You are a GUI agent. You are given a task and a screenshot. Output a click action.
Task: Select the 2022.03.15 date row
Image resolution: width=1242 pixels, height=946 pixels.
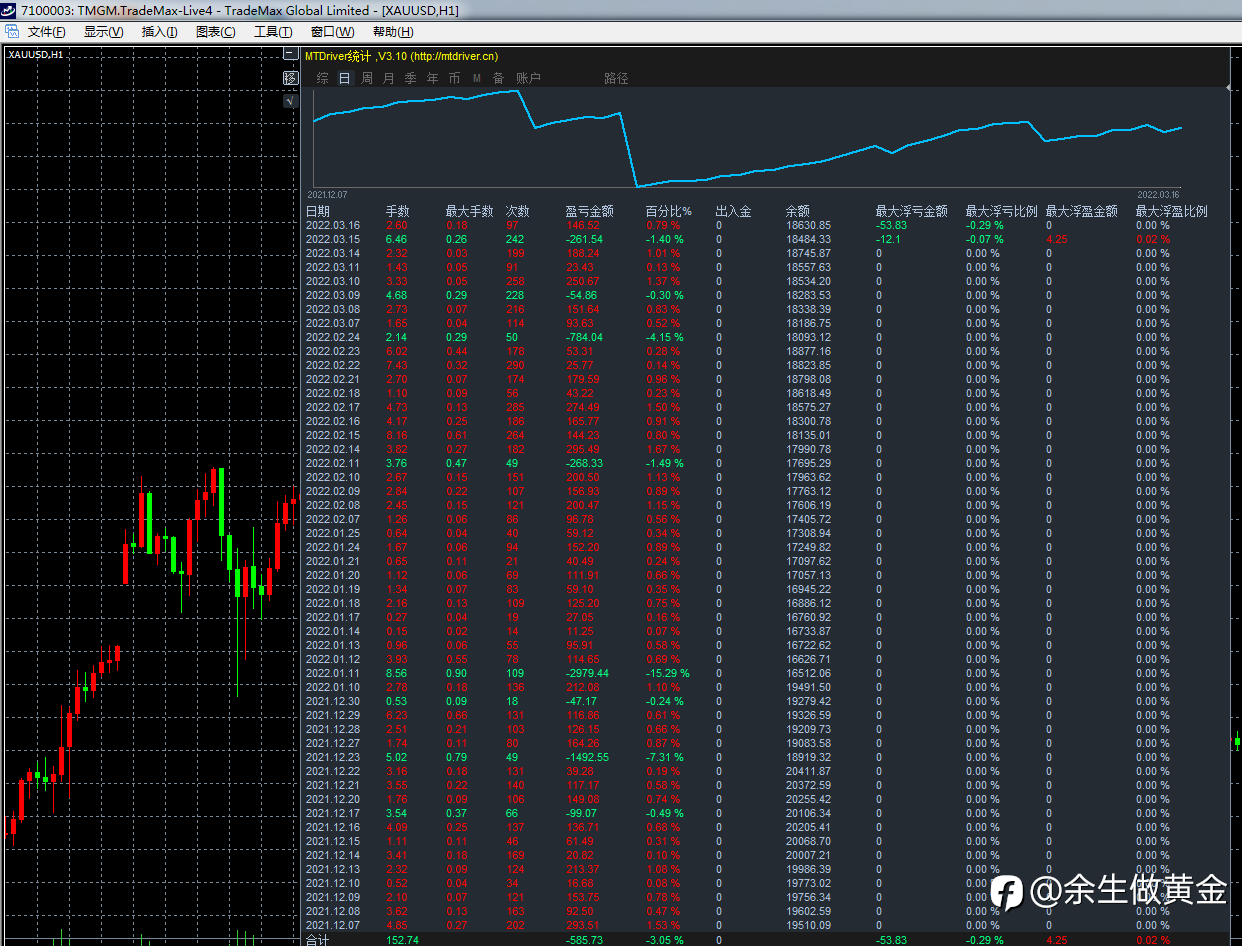pos(332,239)
